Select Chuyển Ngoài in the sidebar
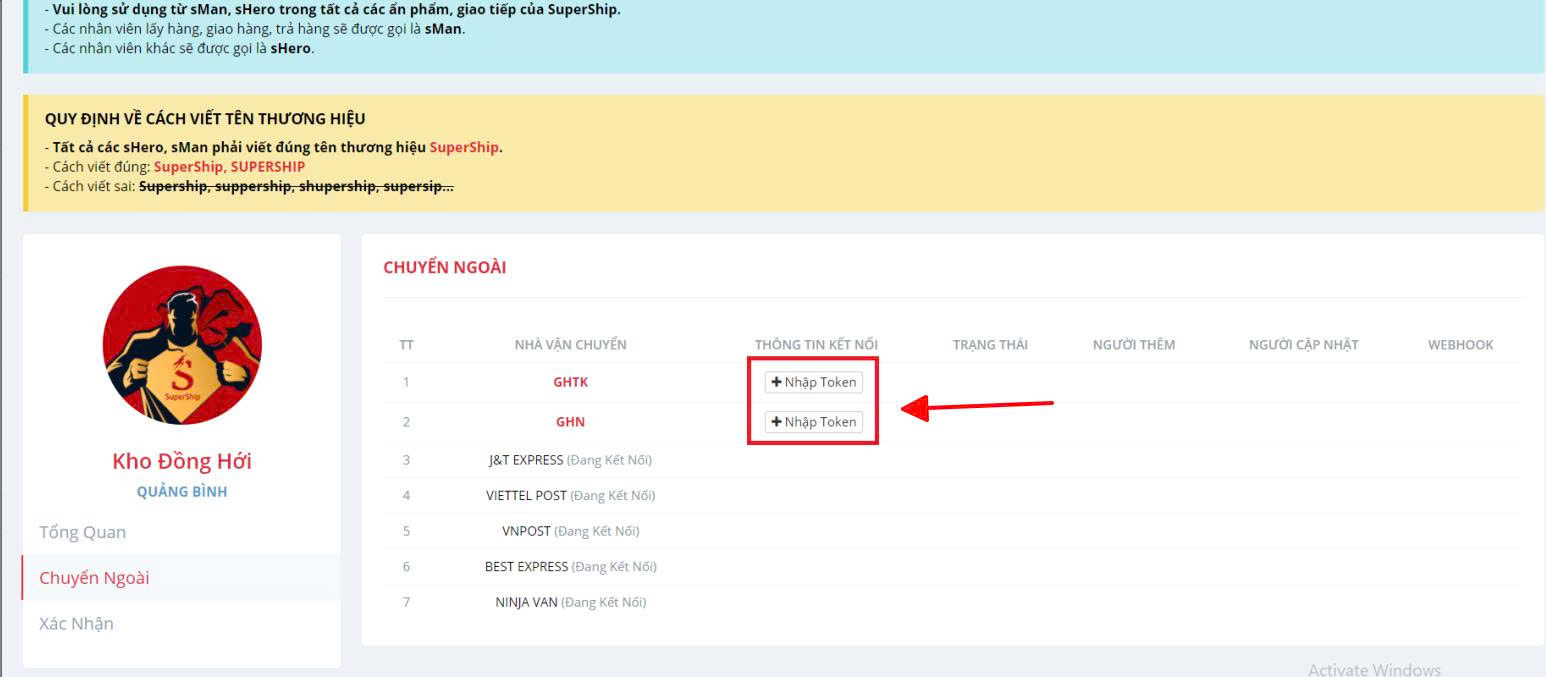 (181, 578)
